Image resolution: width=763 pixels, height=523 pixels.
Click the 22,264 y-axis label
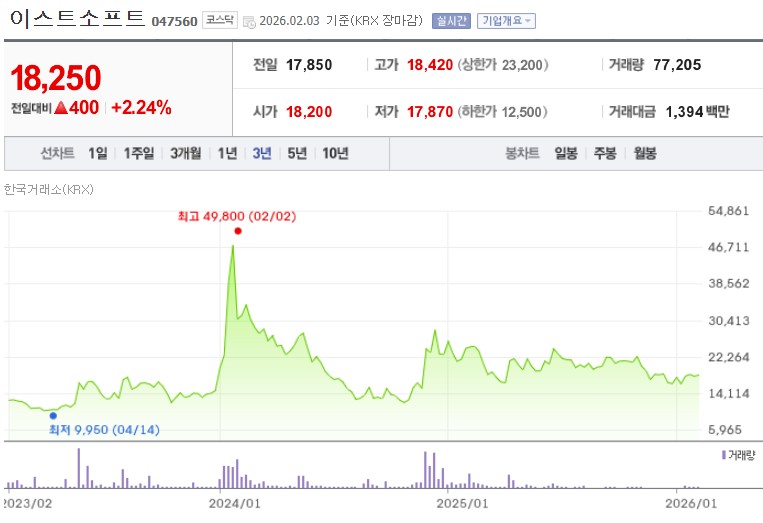[x=728, y=357]
